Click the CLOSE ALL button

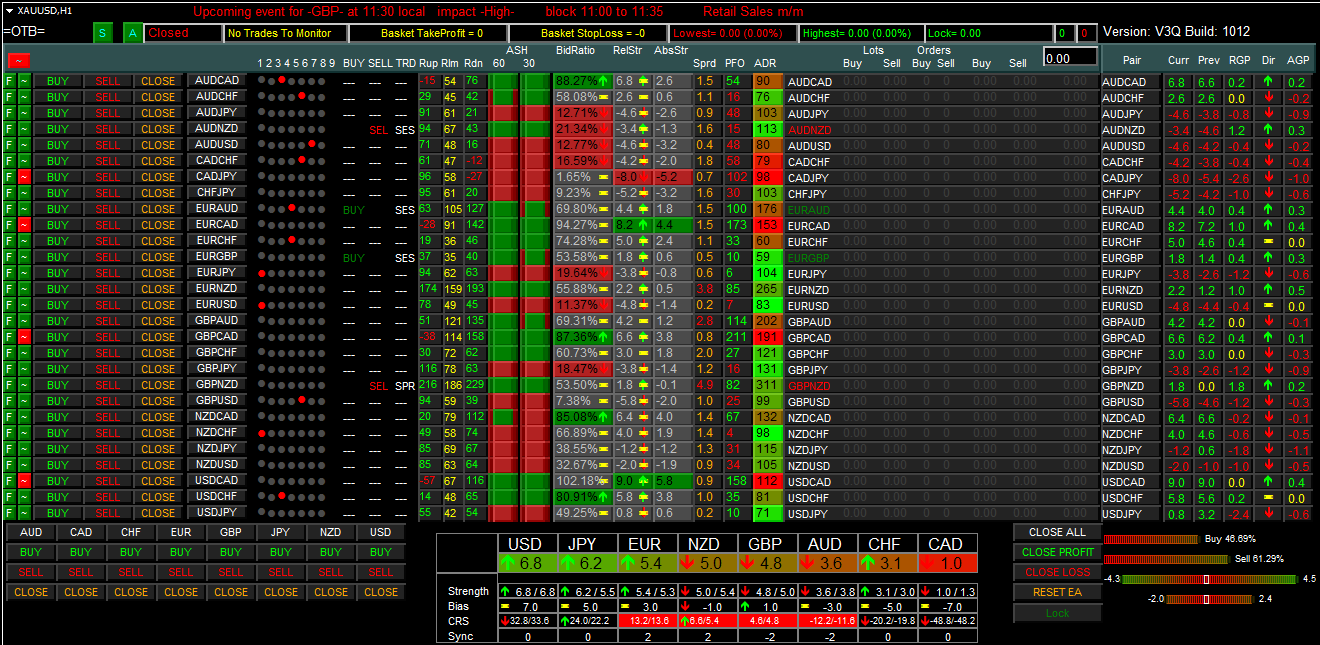[x=1057, y=532]
